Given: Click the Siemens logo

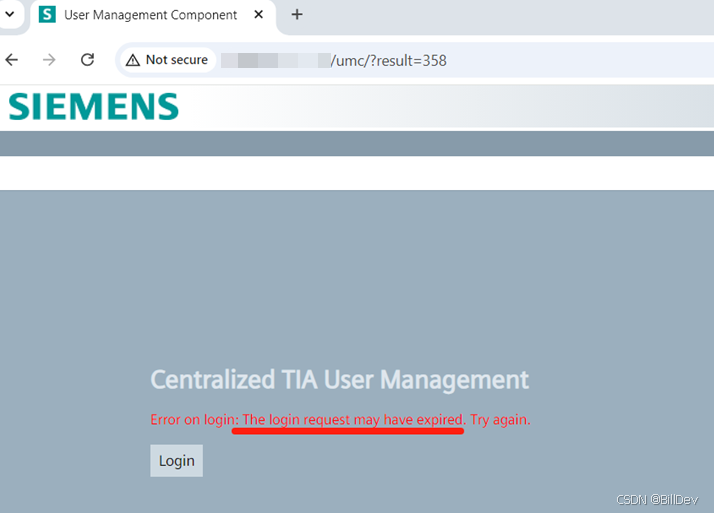Looking at the screenshot, I should point(94,107).
